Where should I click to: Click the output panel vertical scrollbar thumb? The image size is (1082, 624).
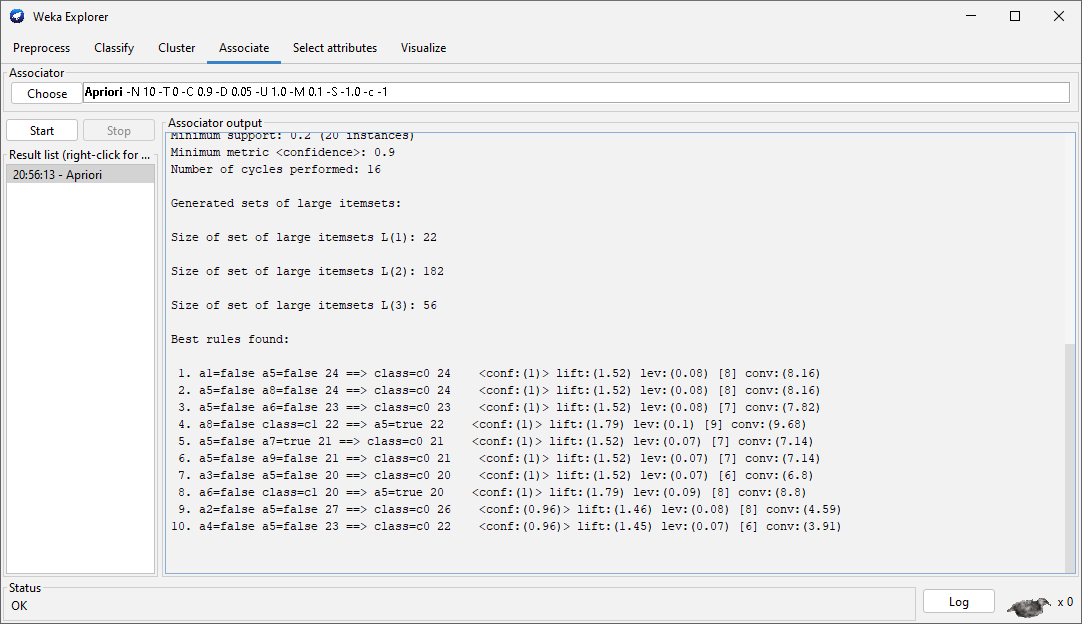(1070, 455)
